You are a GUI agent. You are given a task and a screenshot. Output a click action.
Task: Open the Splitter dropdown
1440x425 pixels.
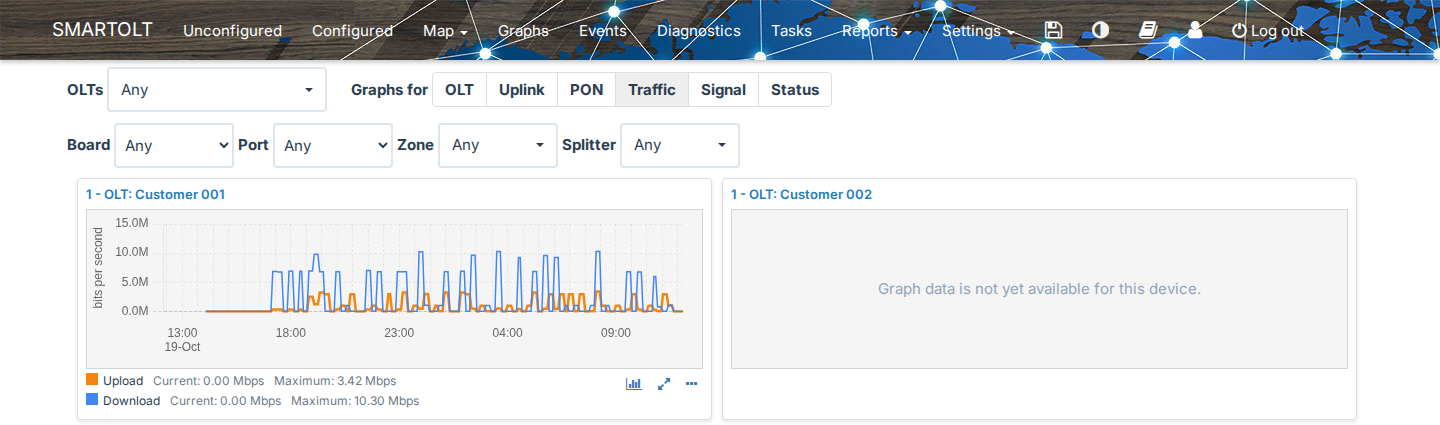click(x=680, y=145)
